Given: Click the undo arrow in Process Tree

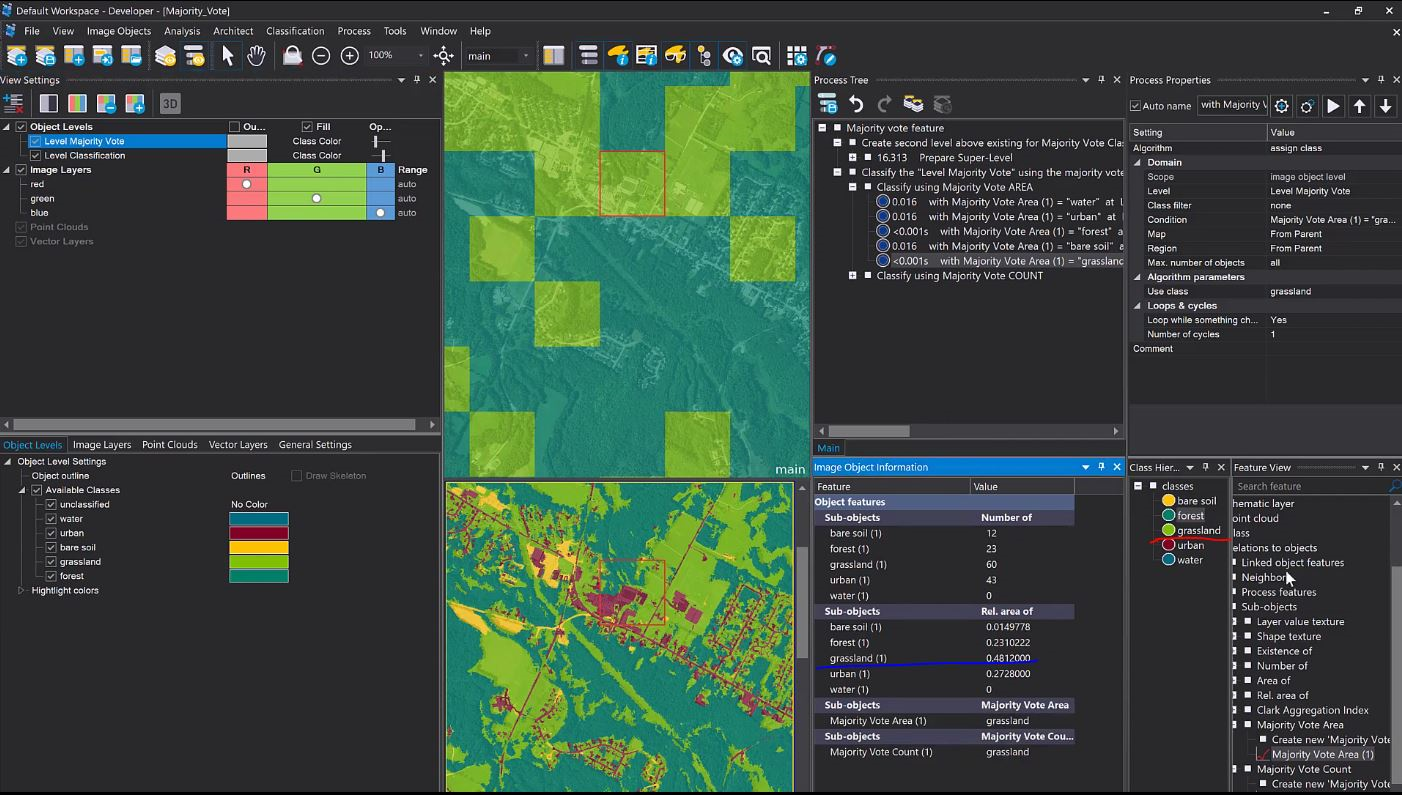Looking at the screenshot, I should [856, 104].
